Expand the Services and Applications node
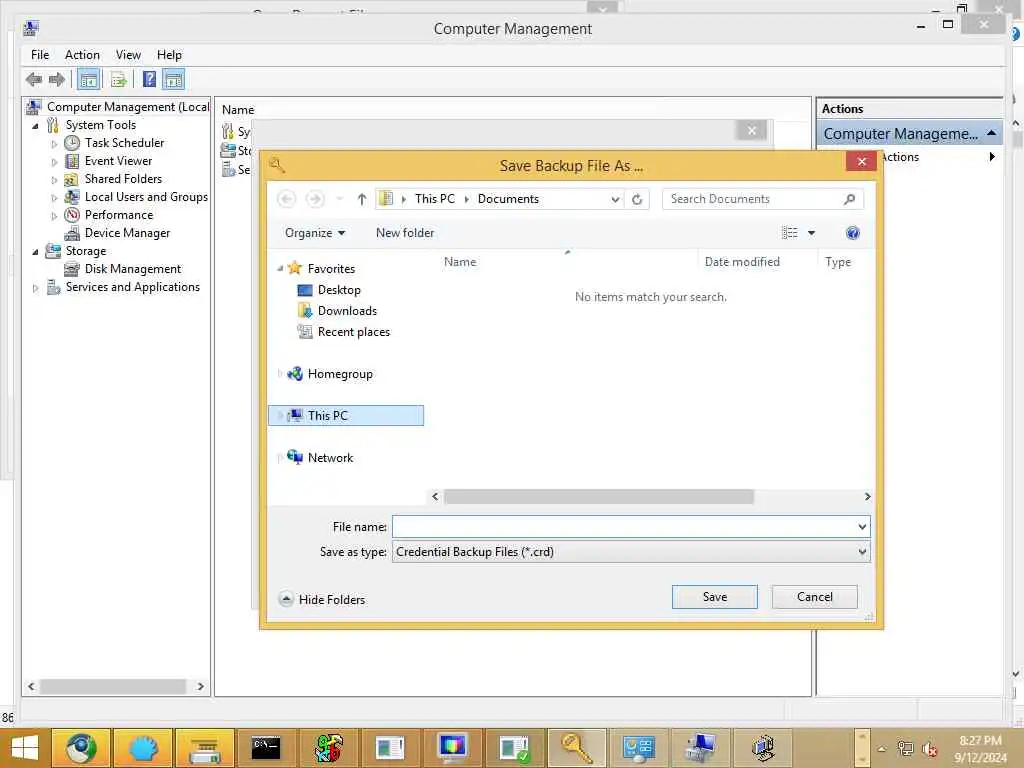Viewport: 1024px width, 768px height. [x=35, y=287]
